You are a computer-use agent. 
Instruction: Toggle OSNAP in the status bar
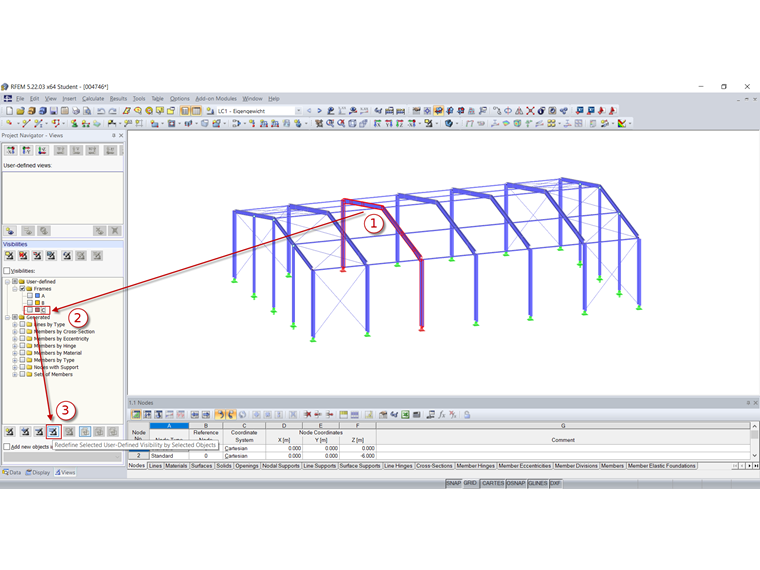[516, 483]
